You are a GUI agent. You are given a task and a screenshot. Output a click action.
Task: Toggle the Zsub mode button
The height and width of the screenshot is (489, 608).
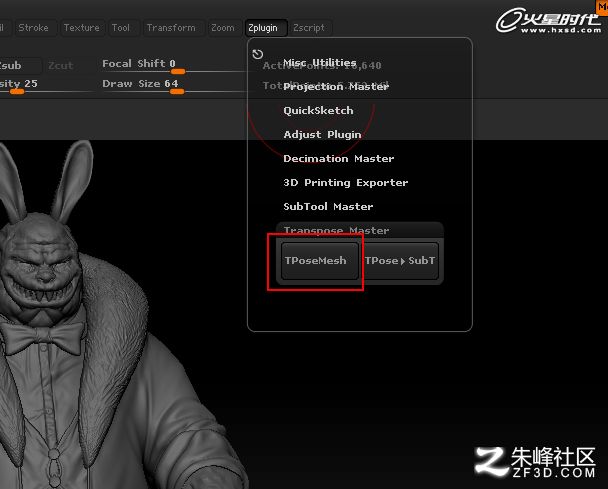coord(20,65)
